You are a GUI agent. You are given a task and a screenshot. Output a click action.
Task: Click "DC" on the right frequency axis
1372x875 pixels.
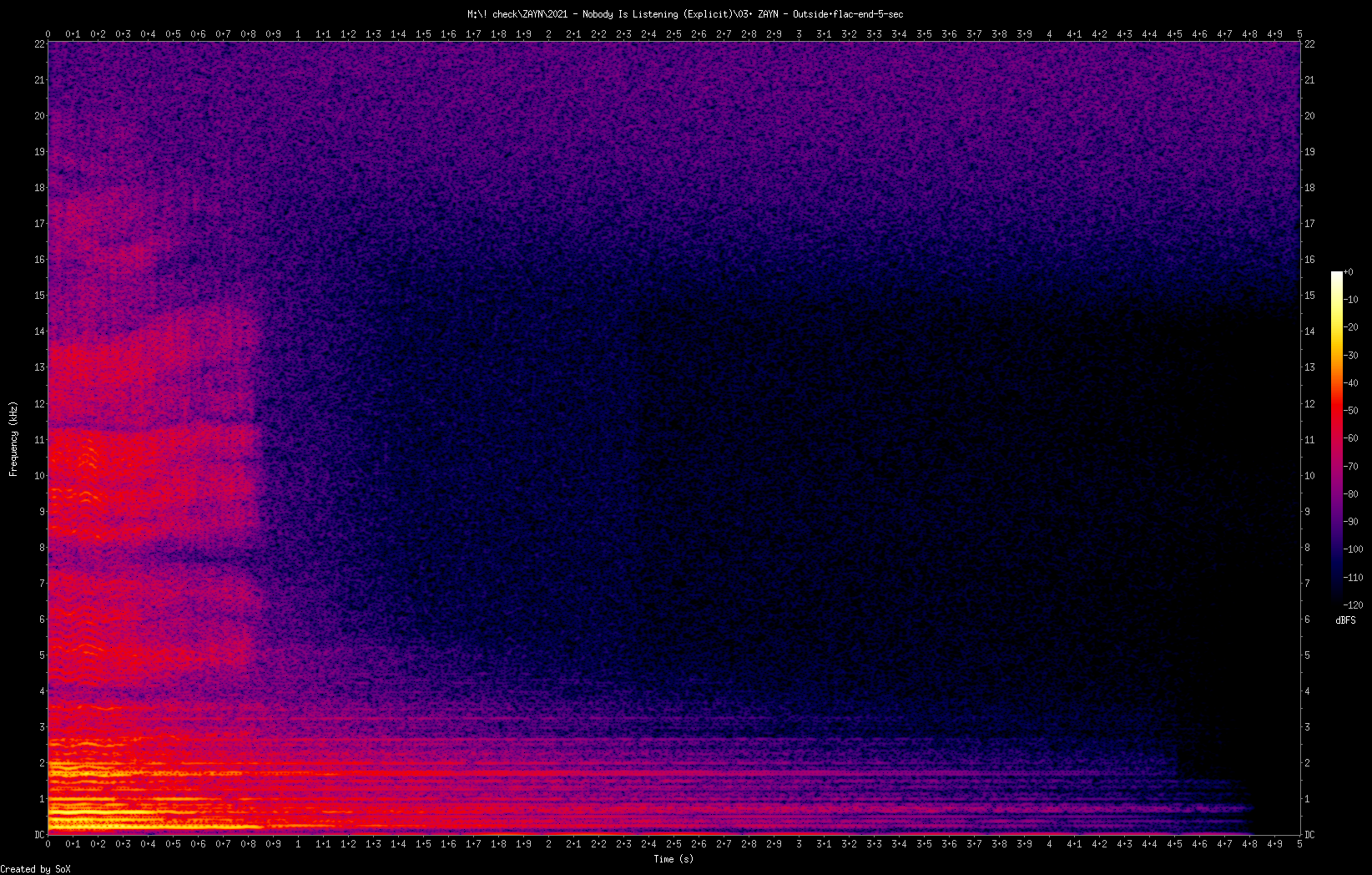pyautogui.click(x=1310, y=835)
